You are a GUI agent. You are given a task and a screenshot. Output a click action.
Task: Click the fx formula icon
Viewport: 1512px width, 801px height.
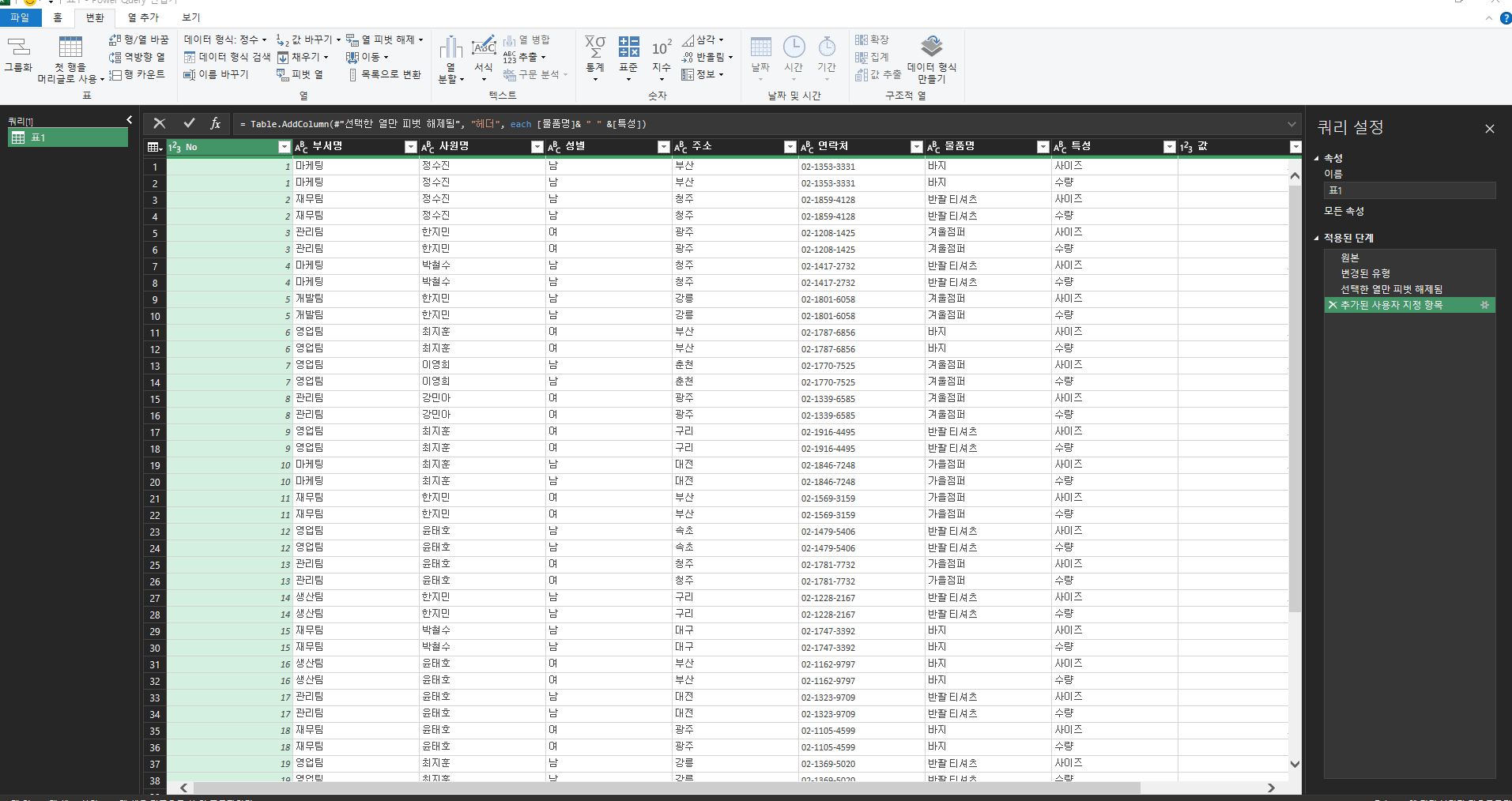215,123
